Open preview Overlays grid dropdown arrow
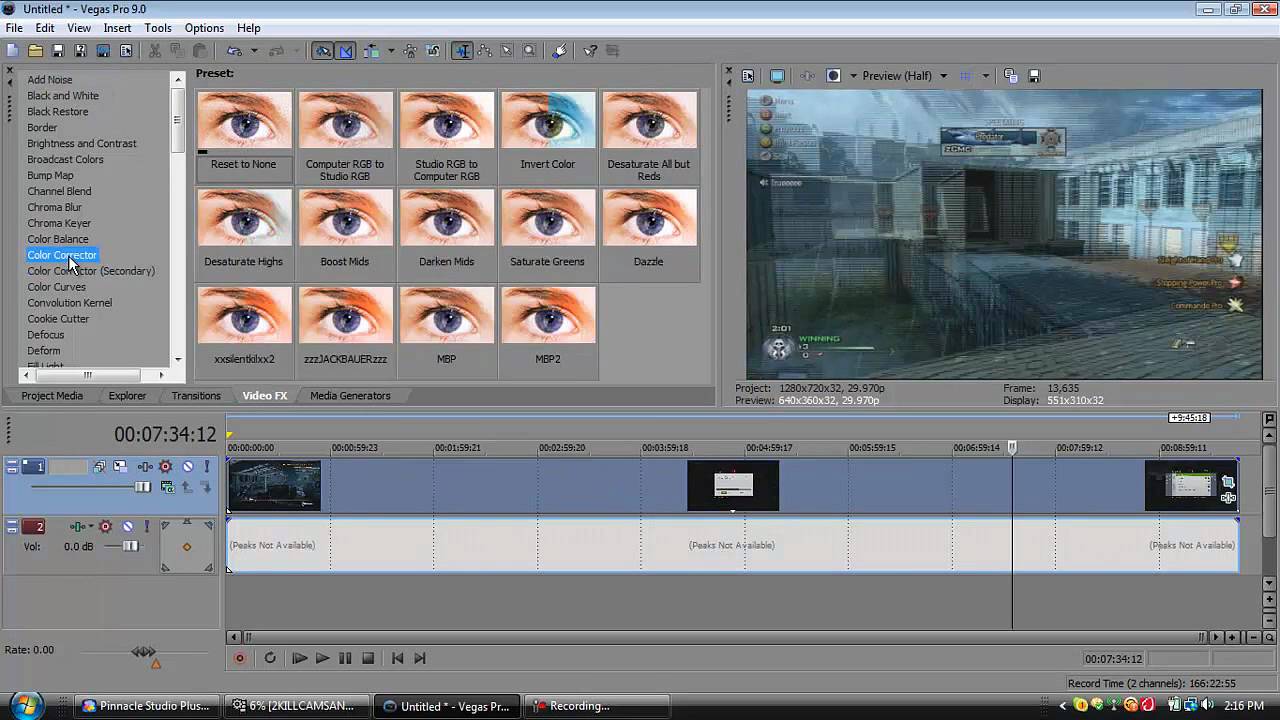 [x=985, y=76]
